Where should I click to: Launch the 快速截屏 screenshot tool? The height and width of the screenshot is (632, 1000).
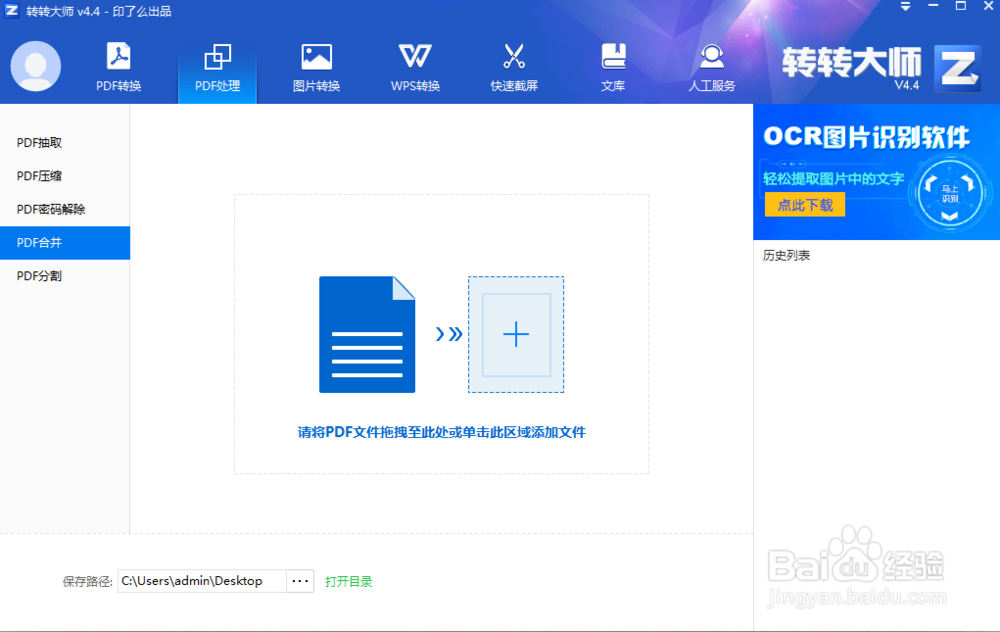click(514, 67)
